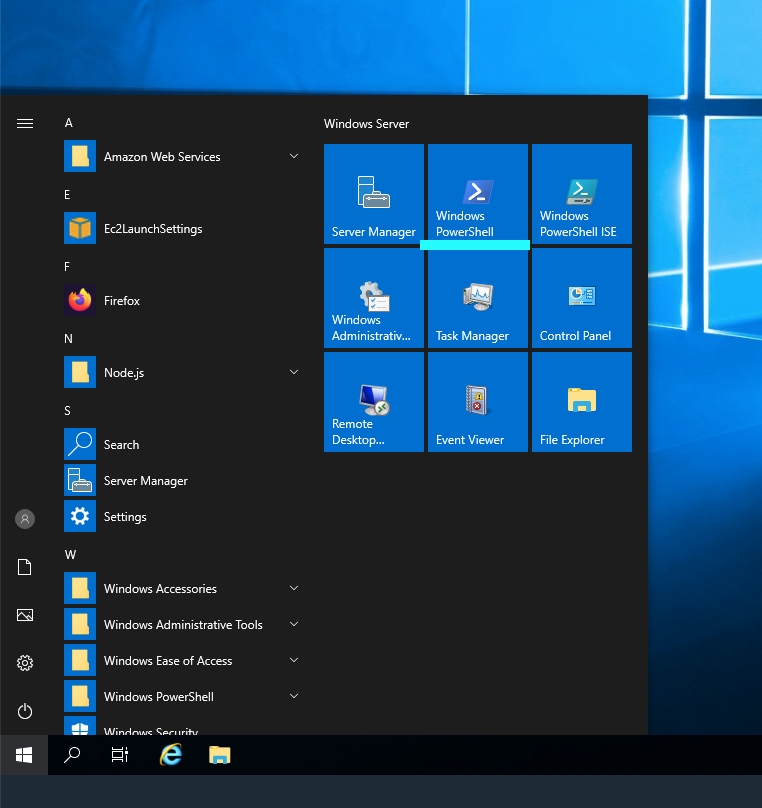Open Task View on the taskbar

(120, 755)
